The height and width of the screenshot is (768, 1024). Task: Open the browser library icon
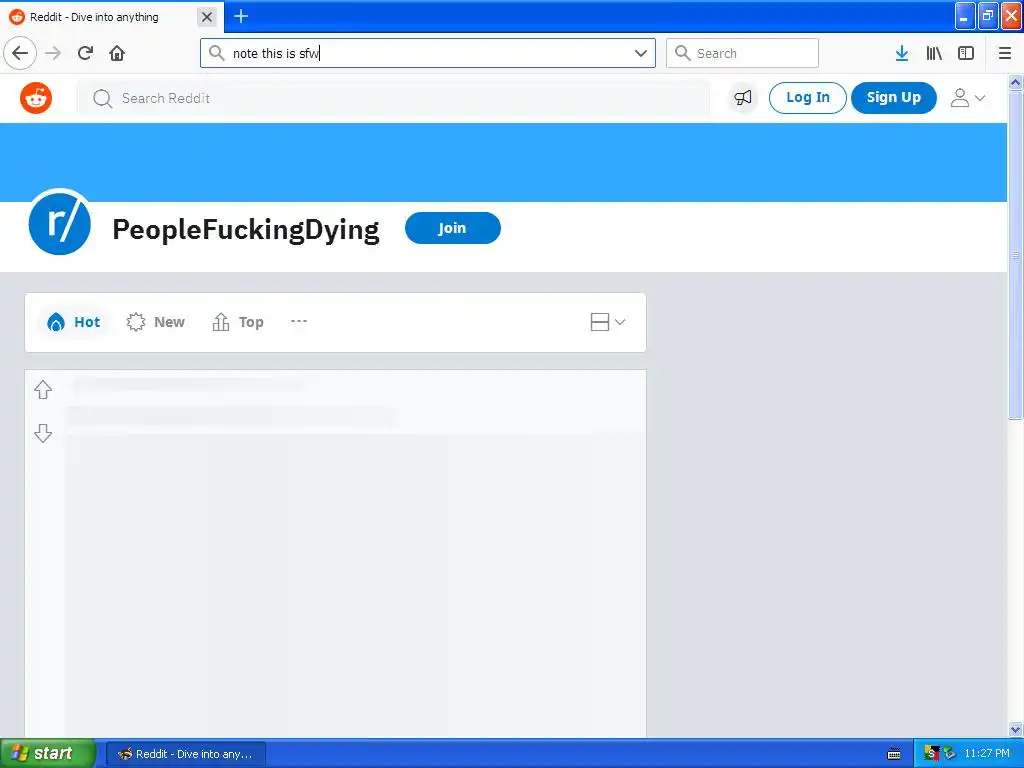click(x=934, y=53)
